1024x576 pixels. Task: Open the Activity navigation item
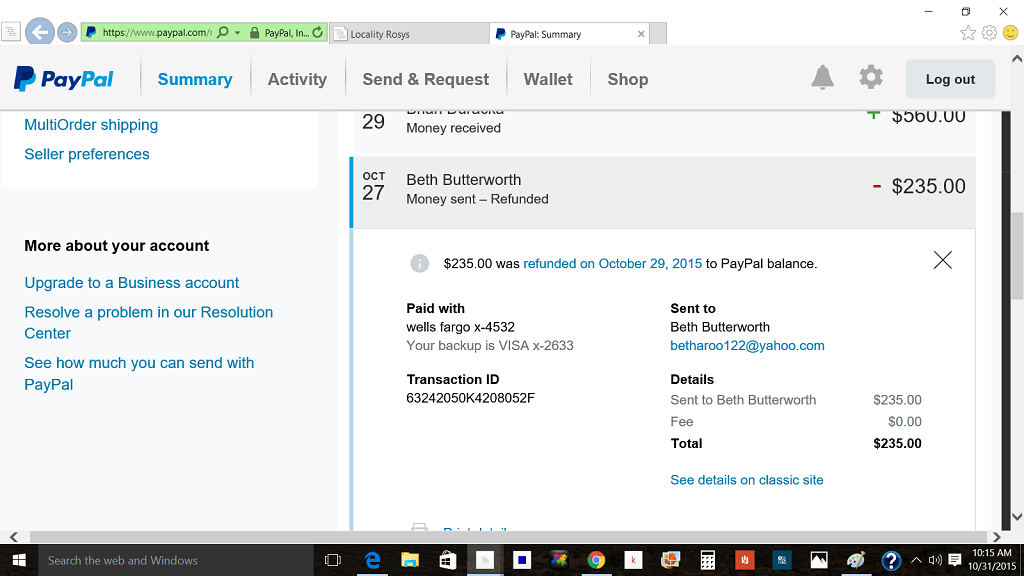point(297,79)
